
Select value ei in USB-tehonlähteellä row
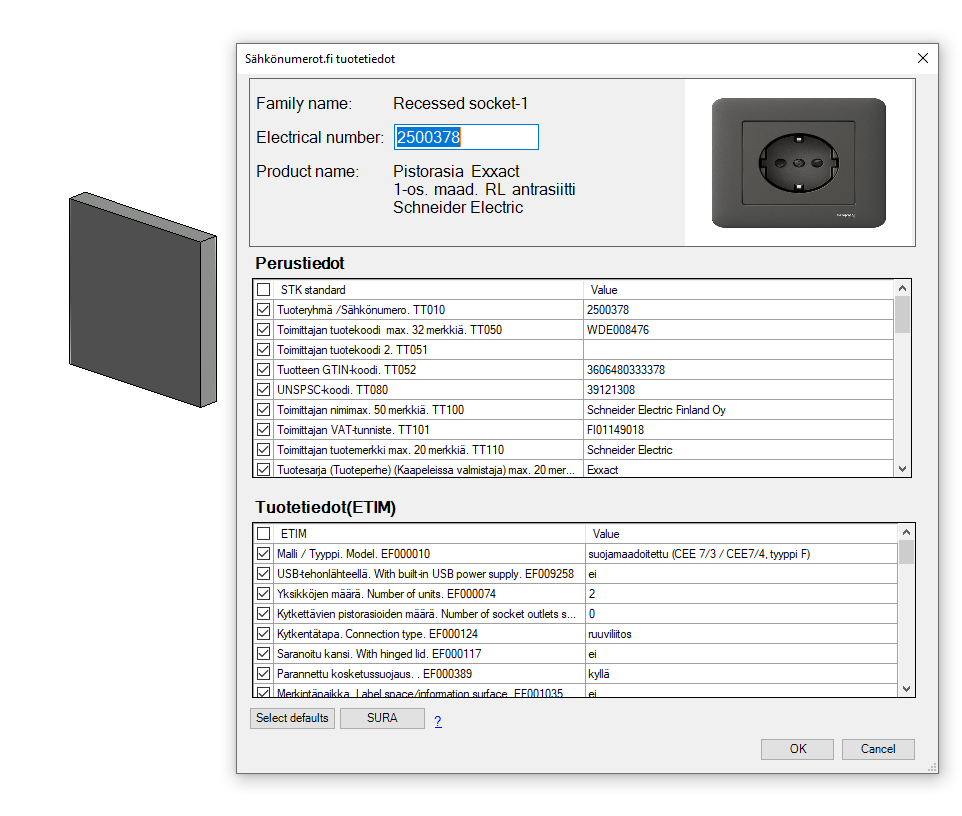click(x=593, y=574)
